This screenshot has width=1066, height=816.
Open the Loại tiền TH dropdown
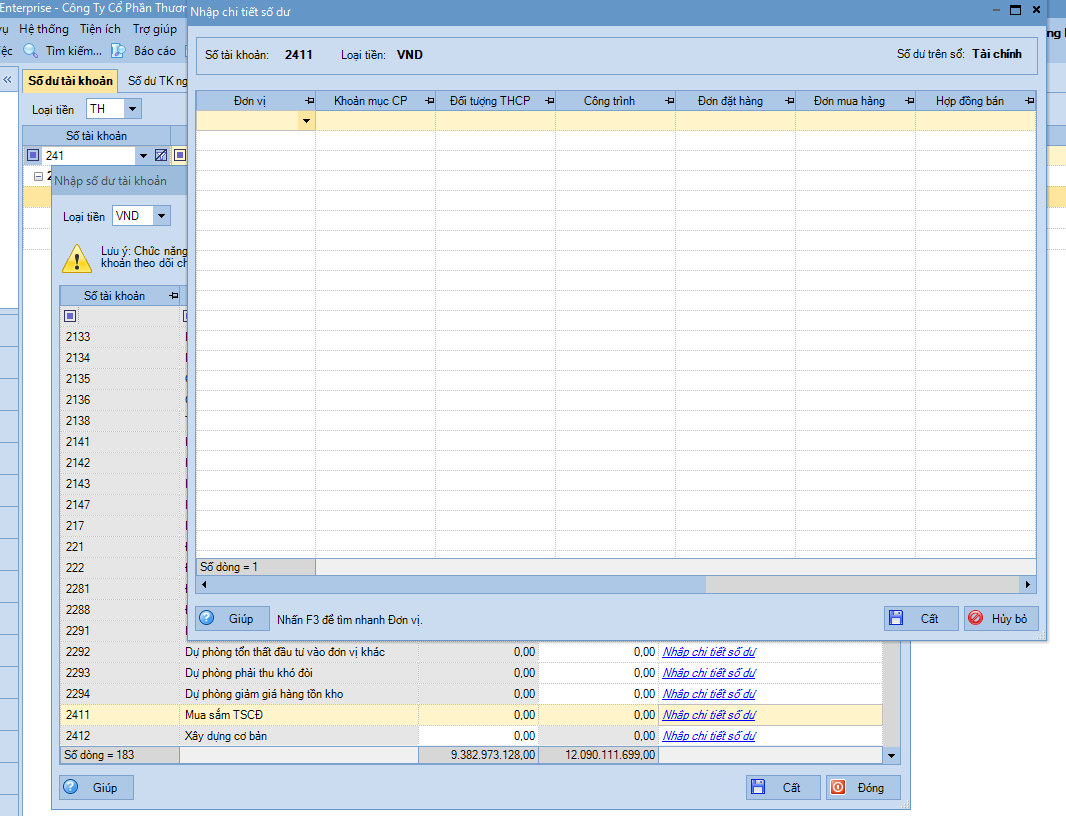pyautogui.click(x=132, y=109)
